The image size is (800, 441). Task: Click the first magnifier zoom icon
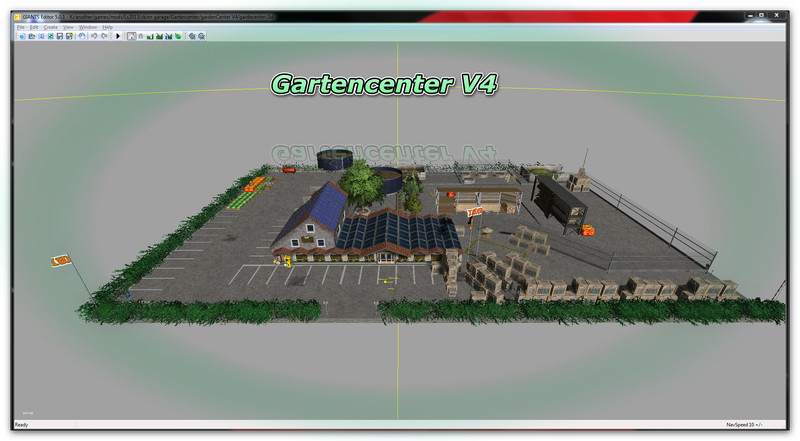click(191, 36)
